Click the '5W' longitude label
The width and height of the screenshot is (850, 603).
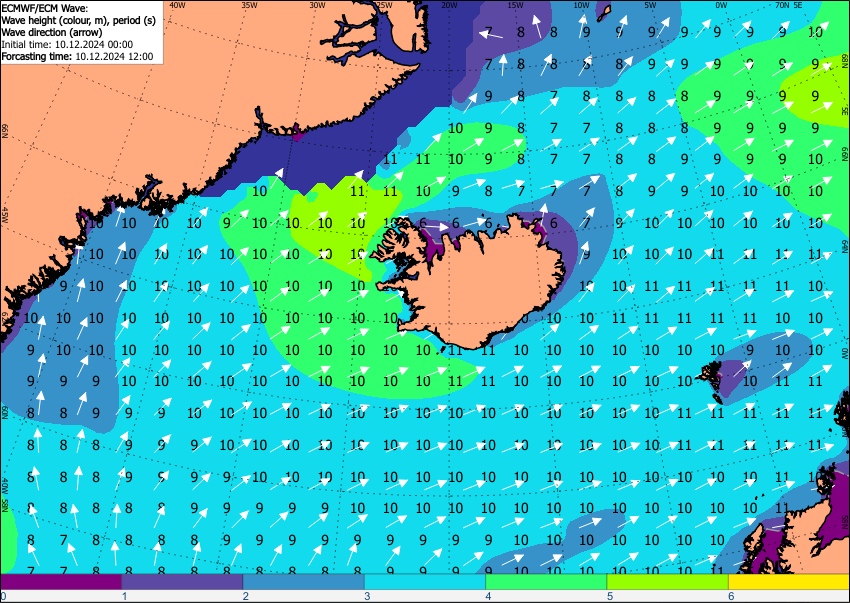coord(651,5)
